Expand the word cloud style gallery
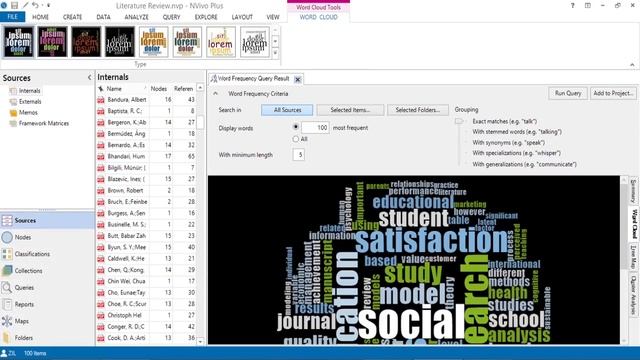Screen dimensions: 640x360 [x=276, y=53]
